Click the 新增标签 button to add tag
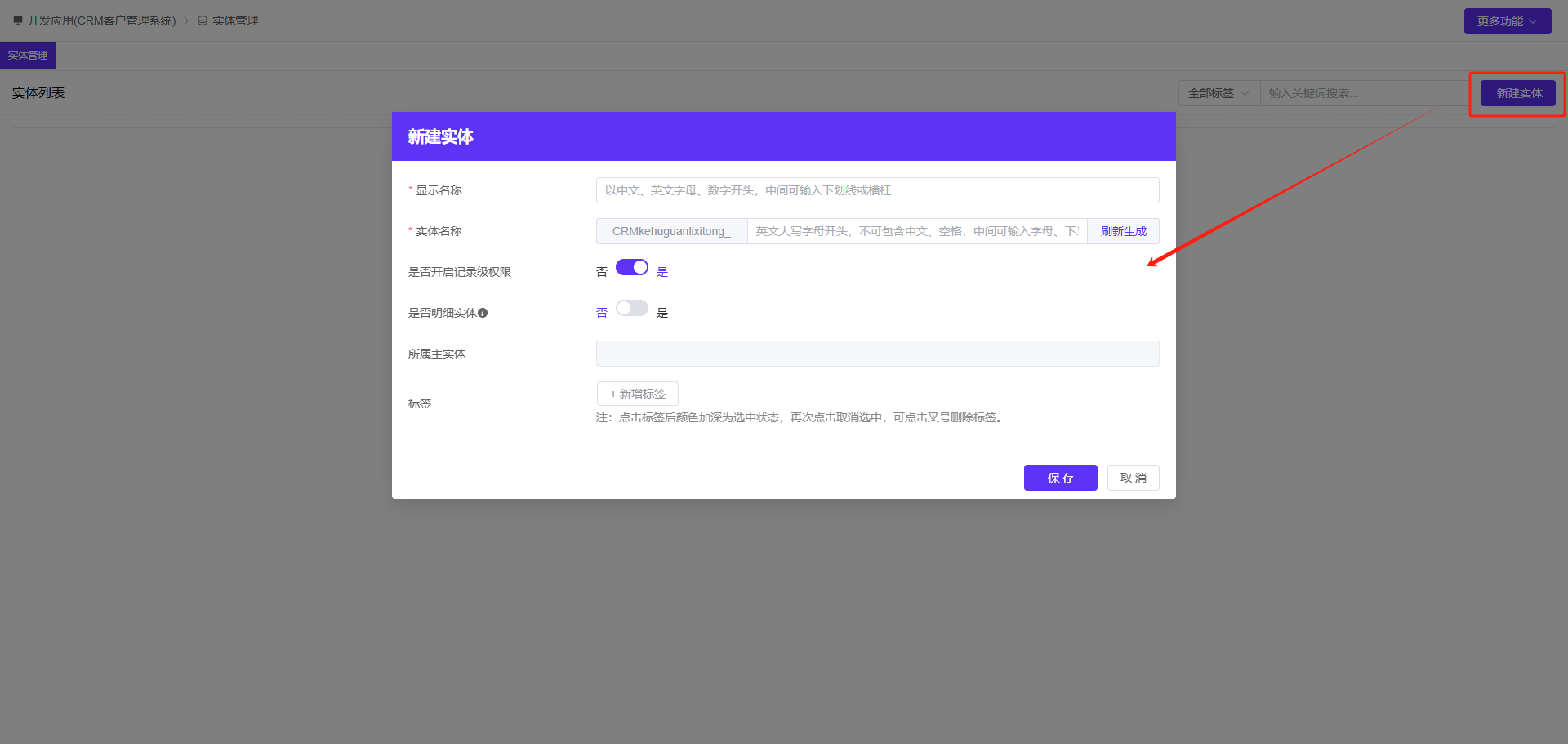The image size is (1568, 744). 637,394
